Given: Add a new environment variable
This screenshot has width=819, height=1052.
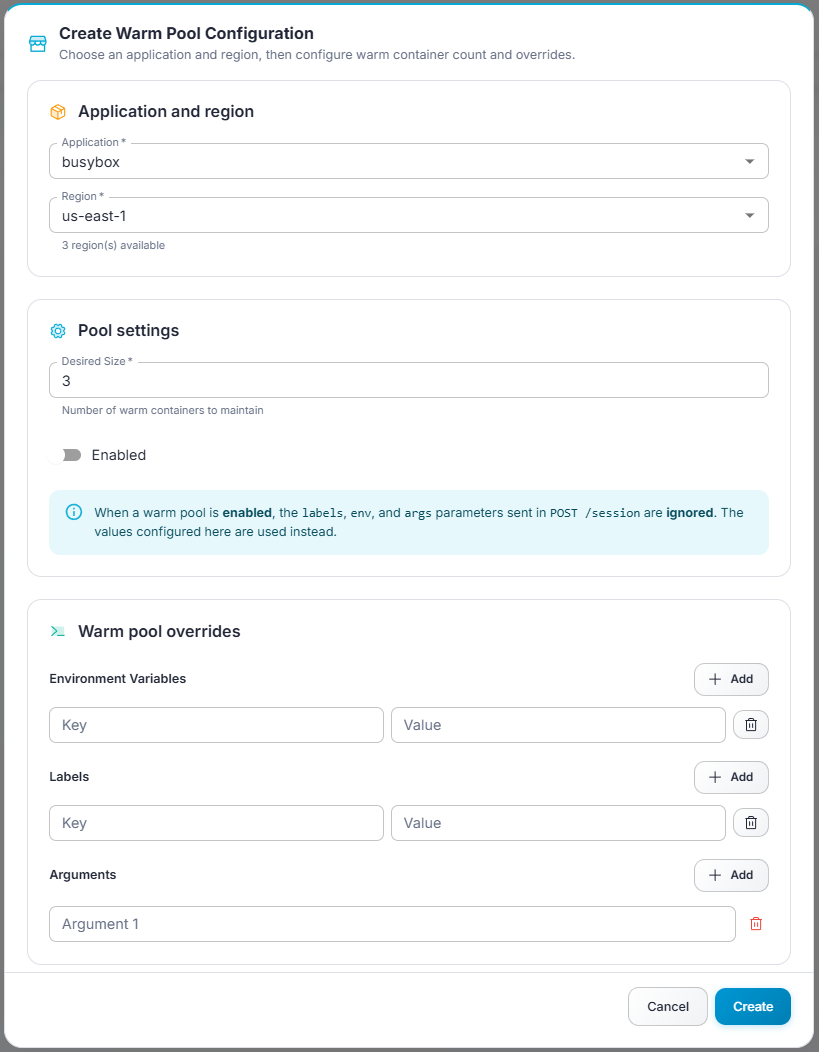Looking at the screenshot, I should pos(731,679).
